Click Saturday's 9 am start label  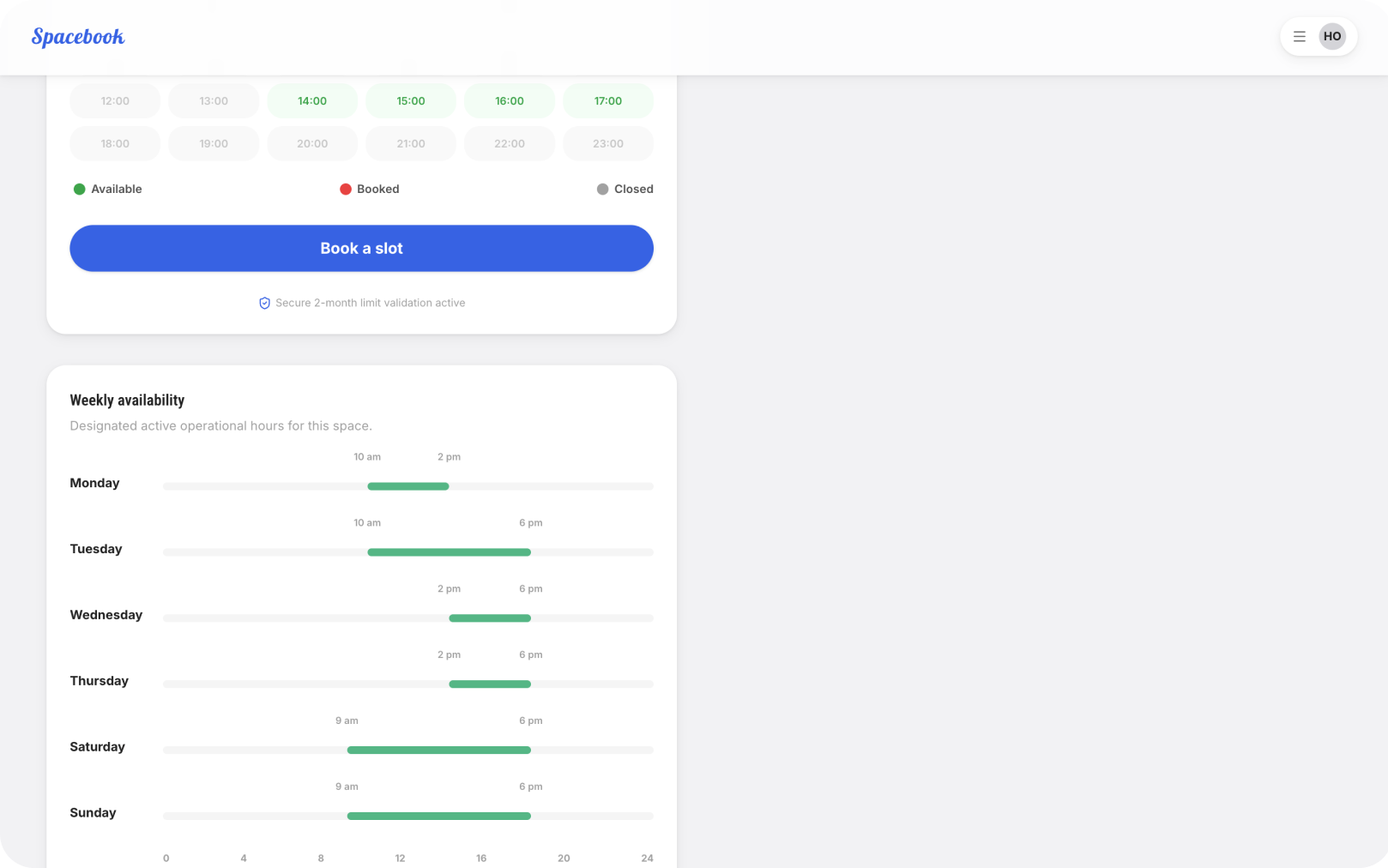click(347, 721)
